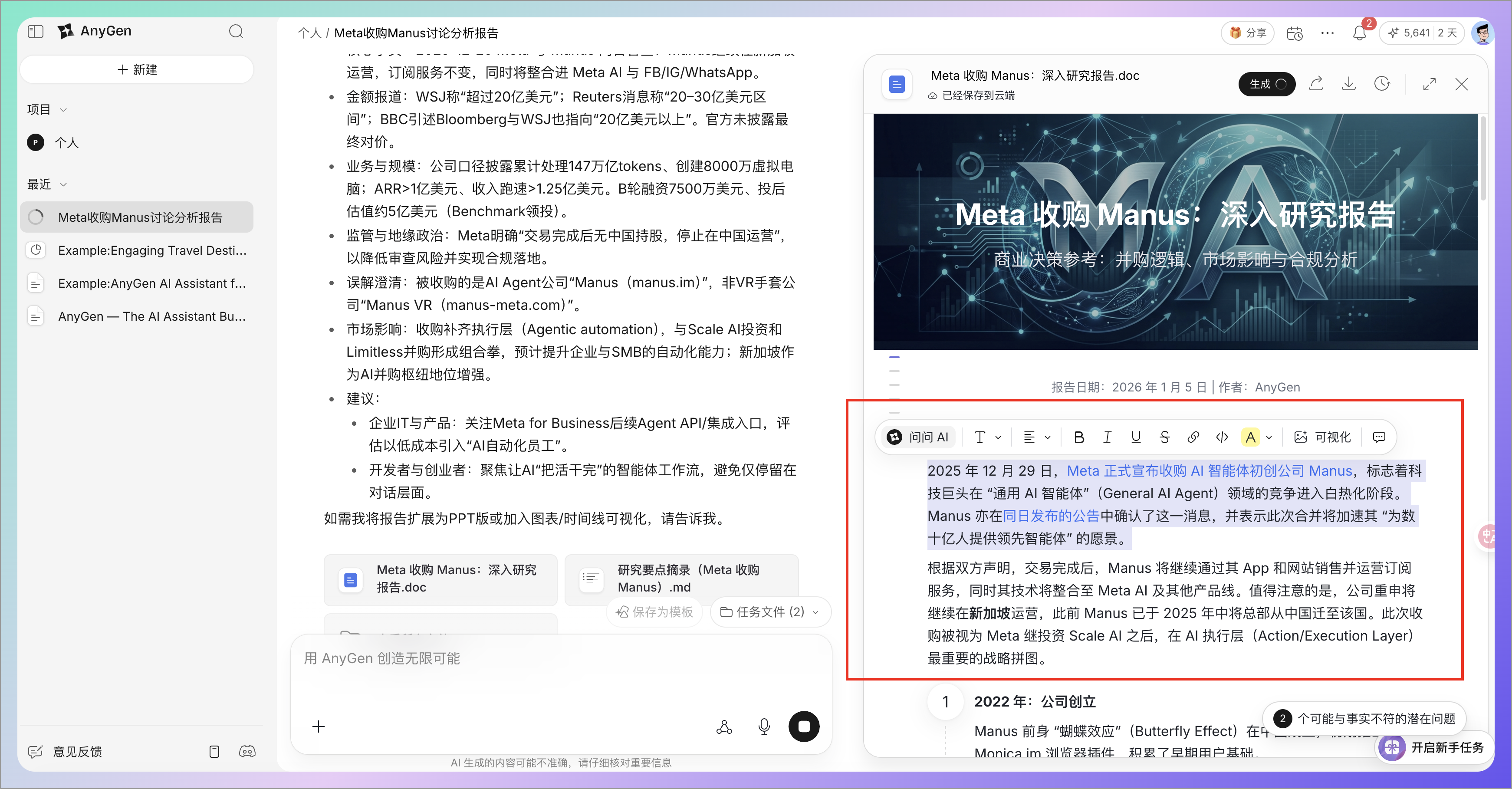1512x789 pixels.
Task: Open Example:Engaging Travel Desti... in the recent list
Action: click(151, 251)
